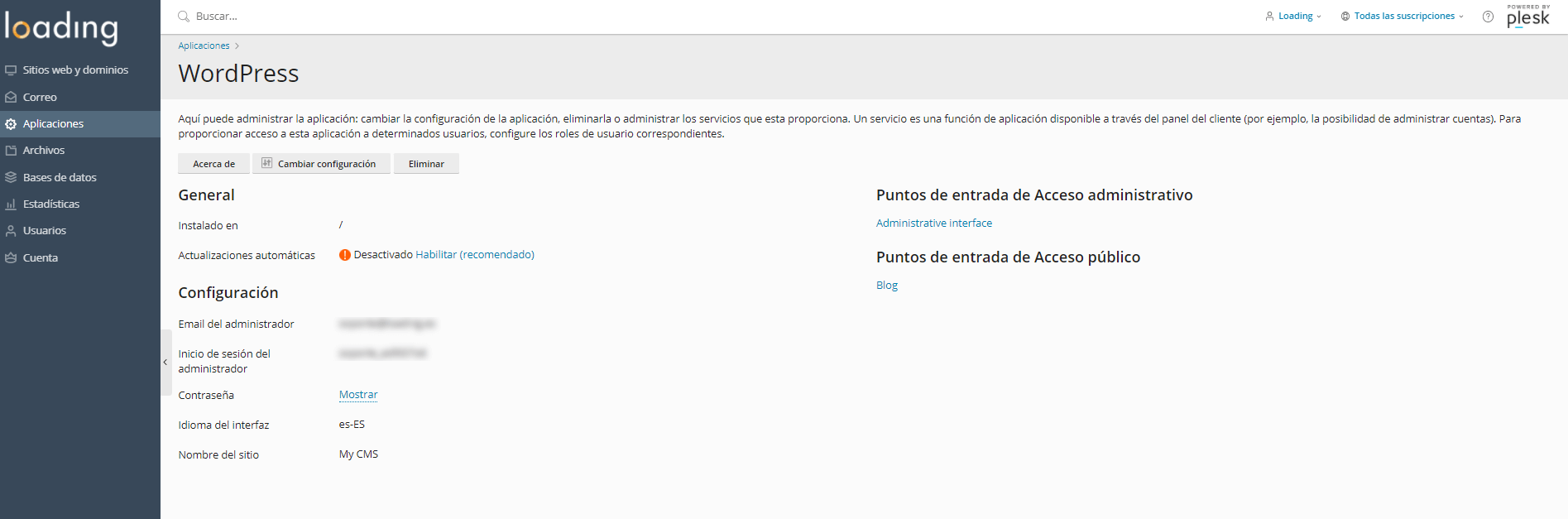The width and height of the screenshot is (1568, 519).
Task: Click Habilitar (recomendado) link
Action: (x=475, y=254)
